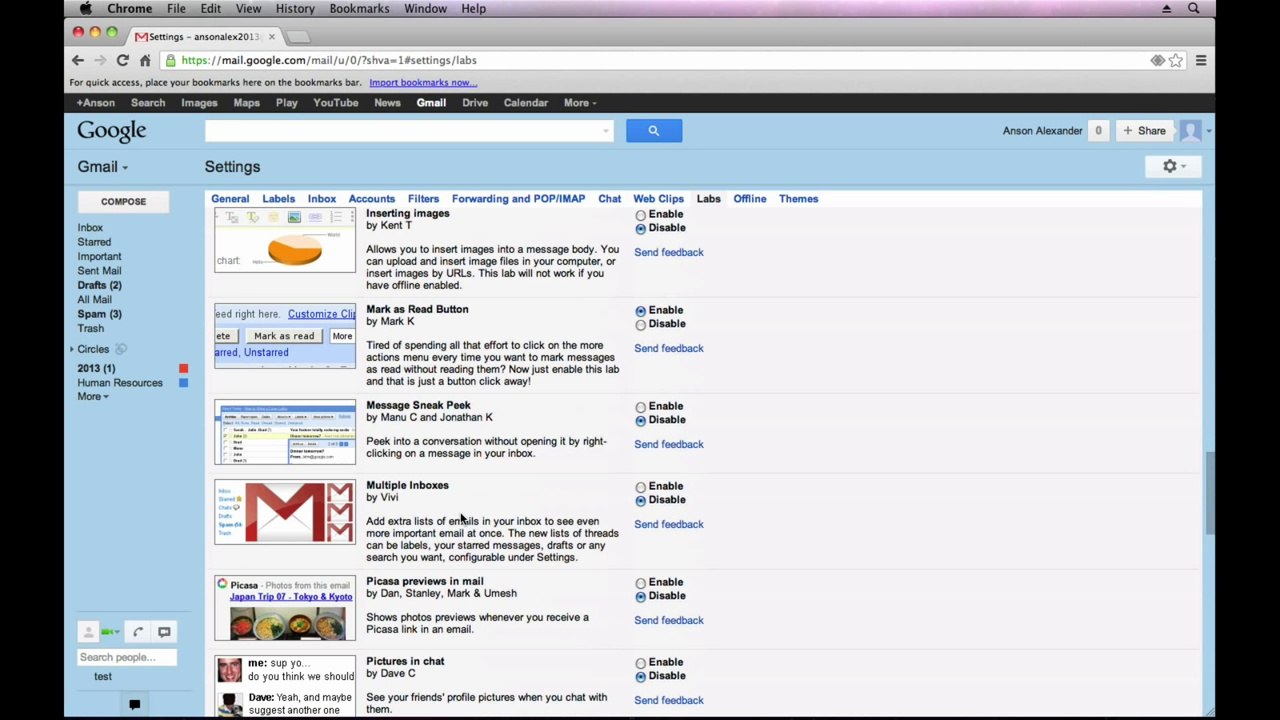Click the chat bubble icon in sidebar bottom

[164, 632]
